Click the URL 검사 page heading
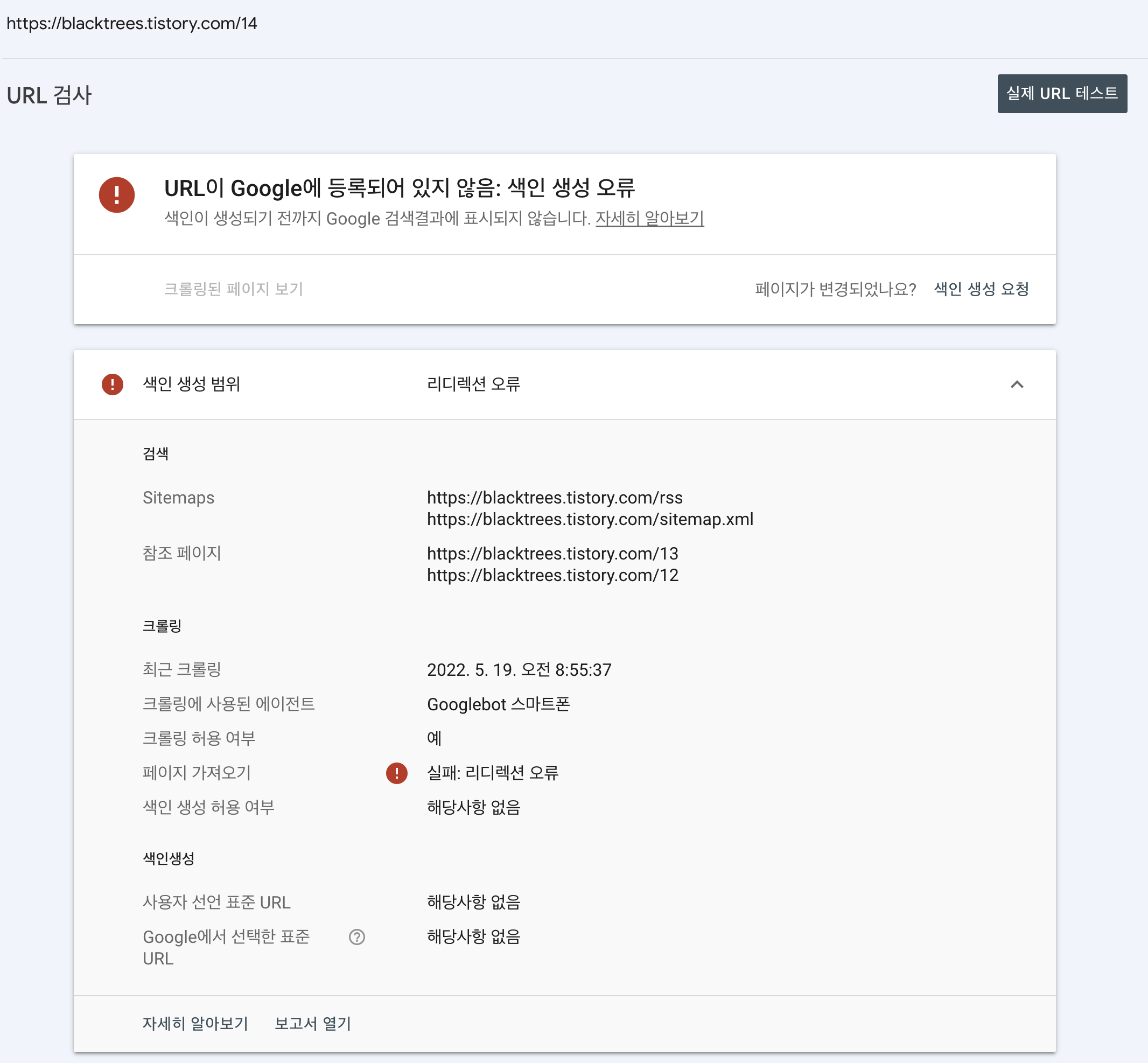Image resolution: width=1148 pixels, height=1063 pixels. [49, 95]
